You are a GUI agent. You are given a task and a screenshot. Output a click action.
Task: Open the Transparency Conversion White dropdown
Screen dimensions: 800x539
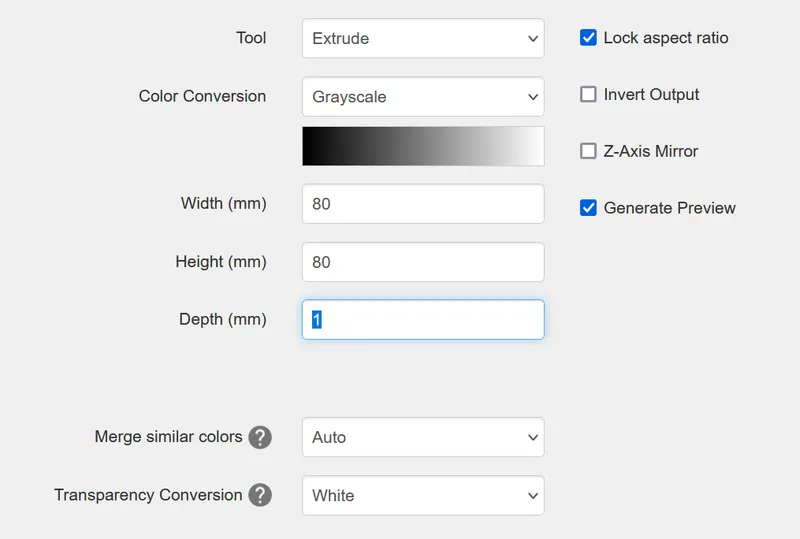click(x=423, y=495)
